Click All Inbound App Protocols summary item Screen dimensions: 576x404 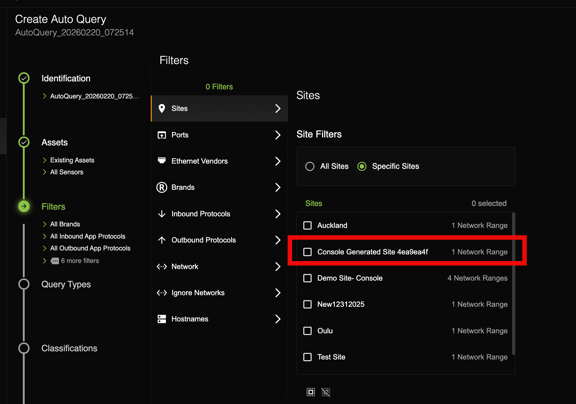tap(87, 236)
